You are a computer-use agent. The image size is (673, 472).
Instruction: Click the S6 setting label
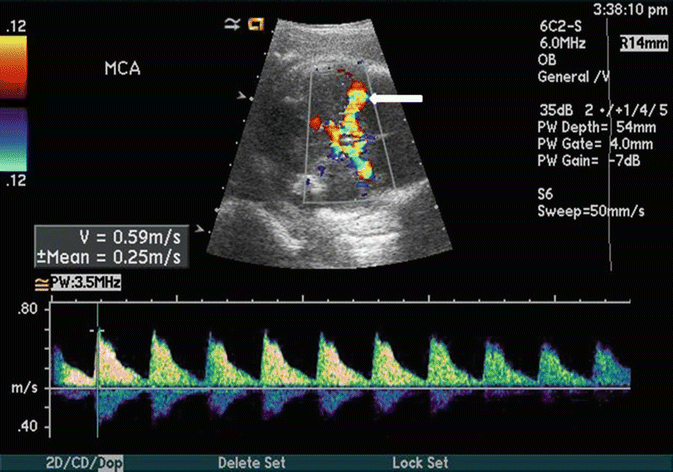click(546, 194)
